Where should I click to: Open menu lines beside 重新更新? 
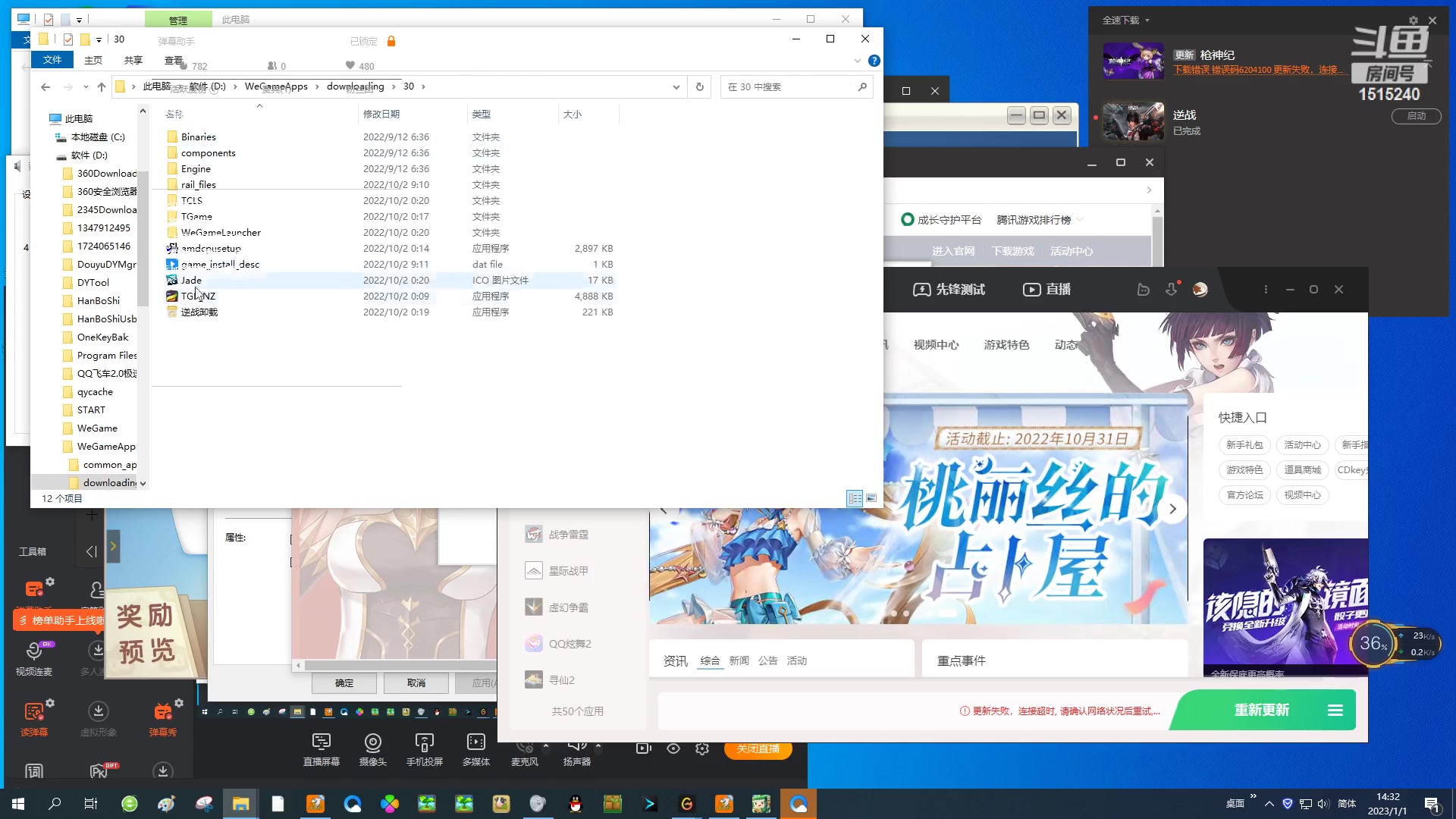pyautogui.click(x=1335, y=711)
